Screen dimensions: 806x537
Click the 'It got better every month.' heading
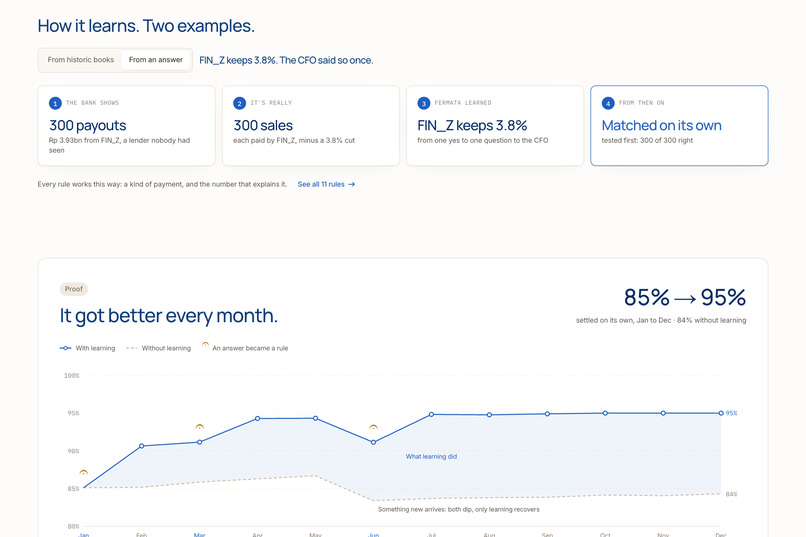point(169,316)
